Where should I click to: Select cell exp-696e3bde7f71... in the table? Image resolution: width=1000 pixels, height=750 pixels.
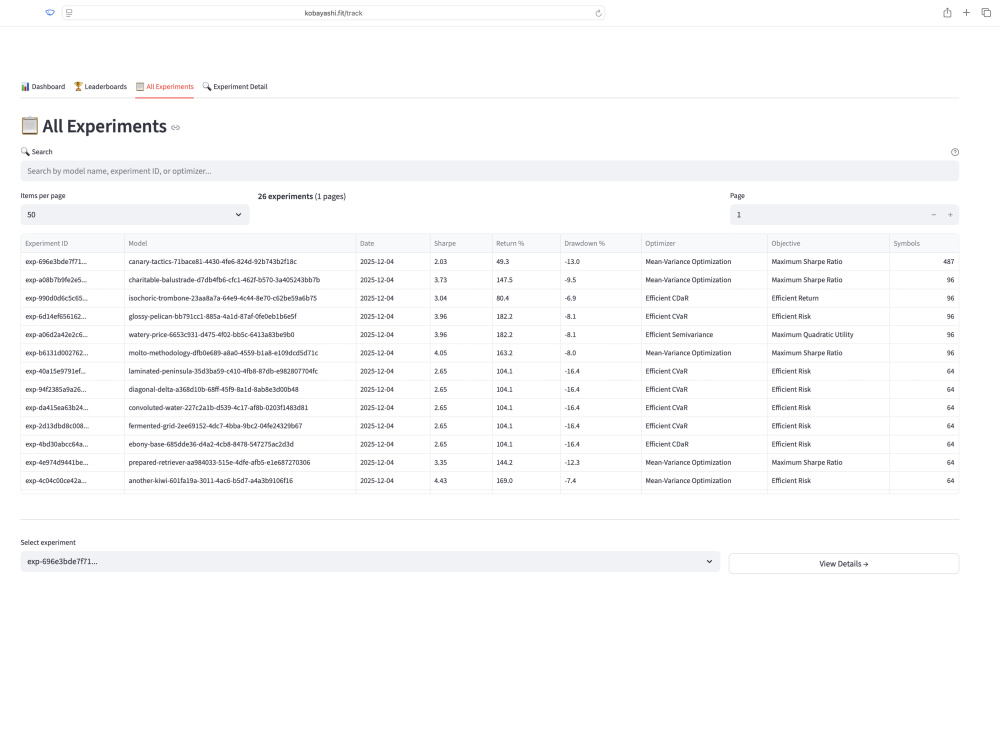pos(72,262)
